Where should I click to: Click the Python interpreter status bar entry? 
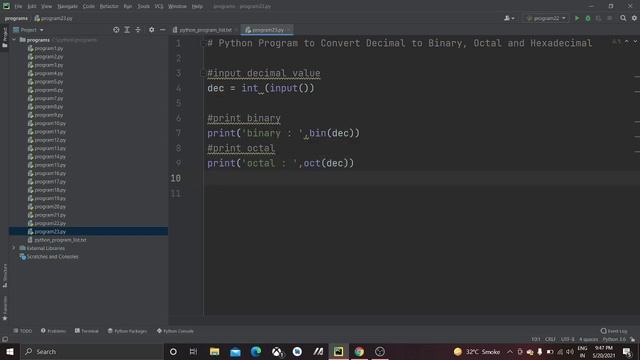[614, 339]
